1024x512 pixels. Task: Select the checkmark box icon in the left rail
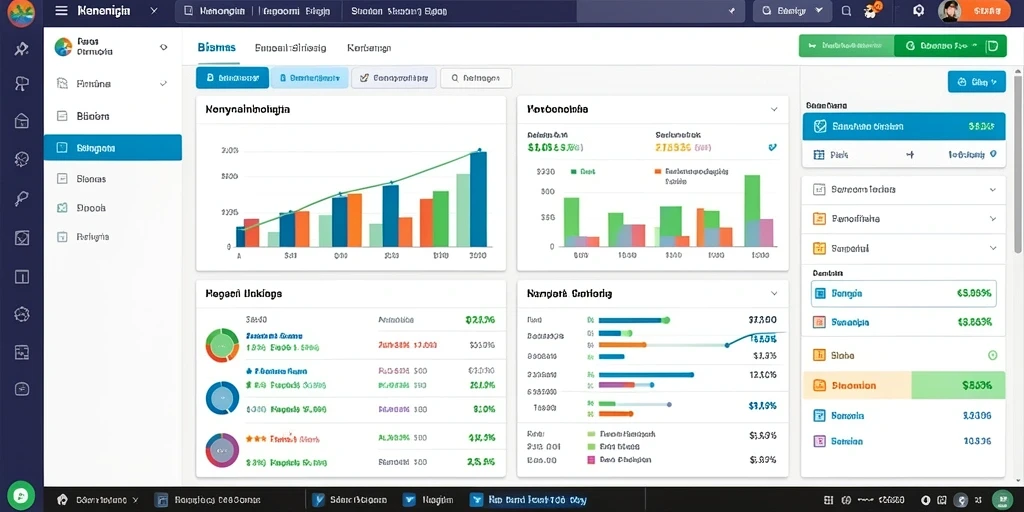[x=22, y=237]
